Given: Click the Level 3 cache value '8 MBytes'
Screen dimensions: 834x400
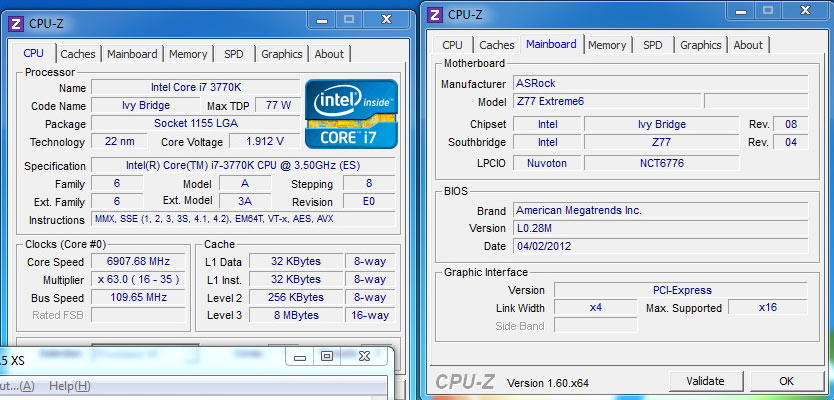Looking at the screenshot, I should tap(296, 315).
